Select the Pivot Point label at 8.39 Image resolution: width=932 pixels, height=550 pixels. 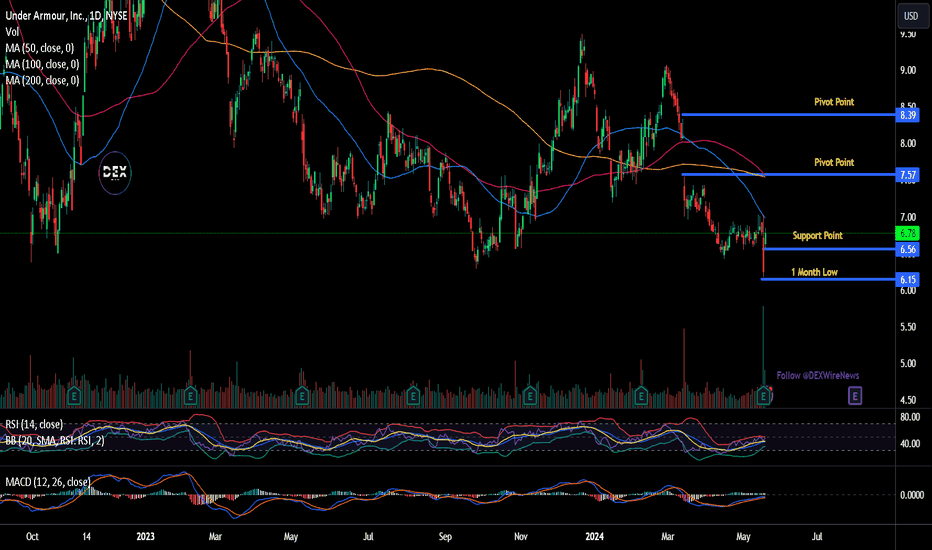click(x=834, y=102)
